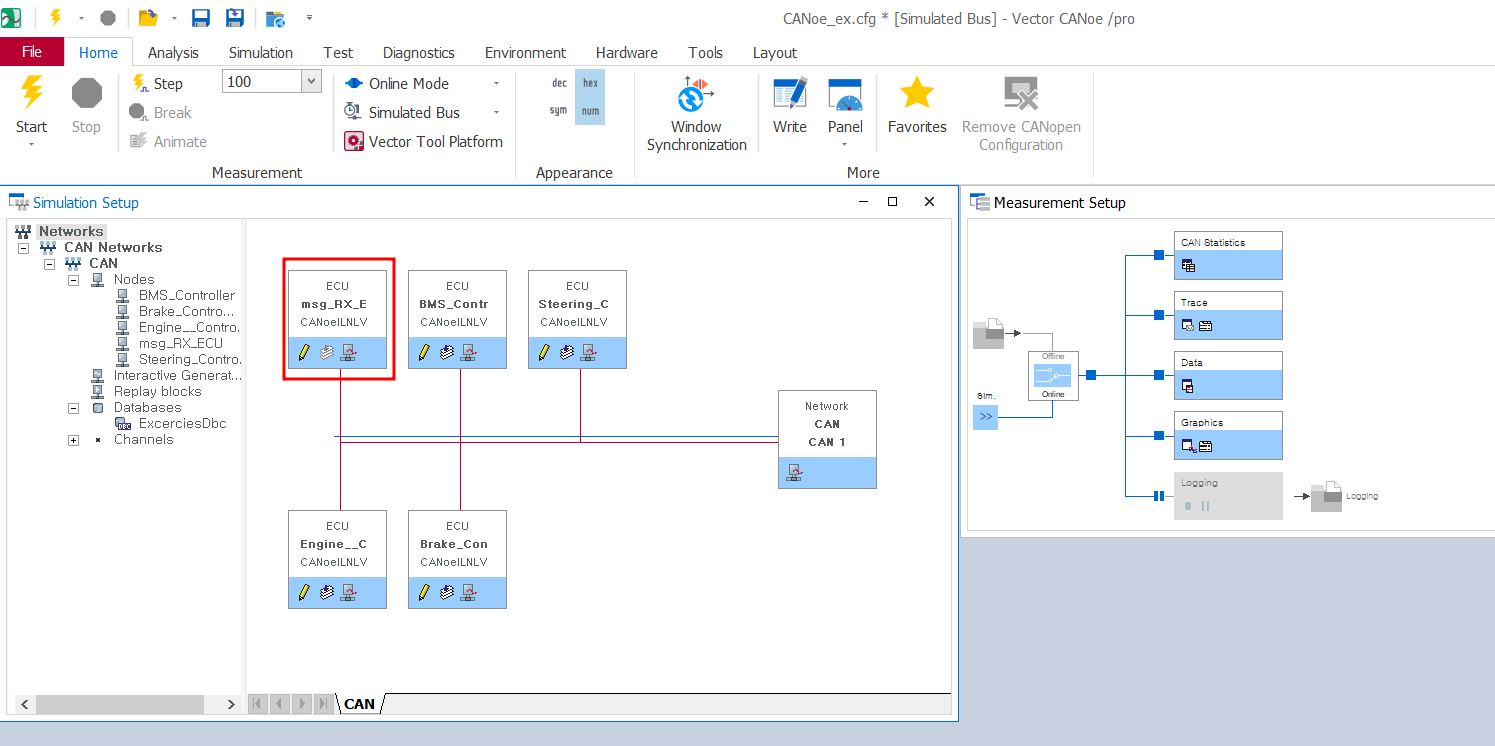Click the Steering_C ECU block title

(x=574, y=304)
